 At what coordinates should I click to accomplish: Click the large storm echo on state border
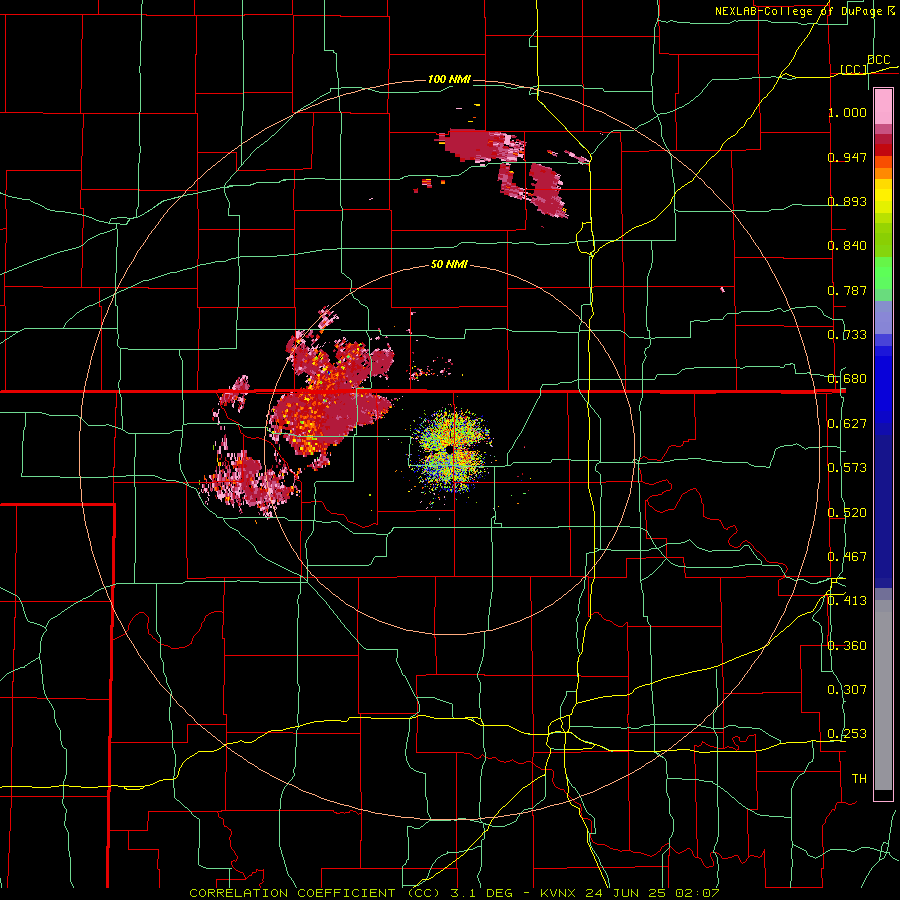tap(330, 396)
